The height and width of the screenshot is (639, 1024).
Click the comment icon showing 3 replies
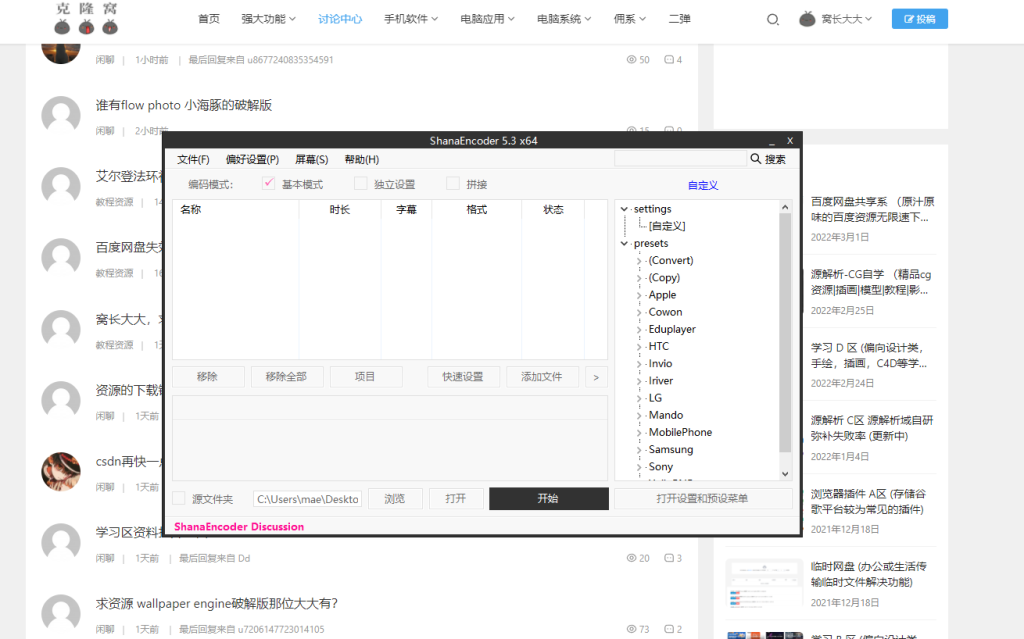tap(669, 558)
